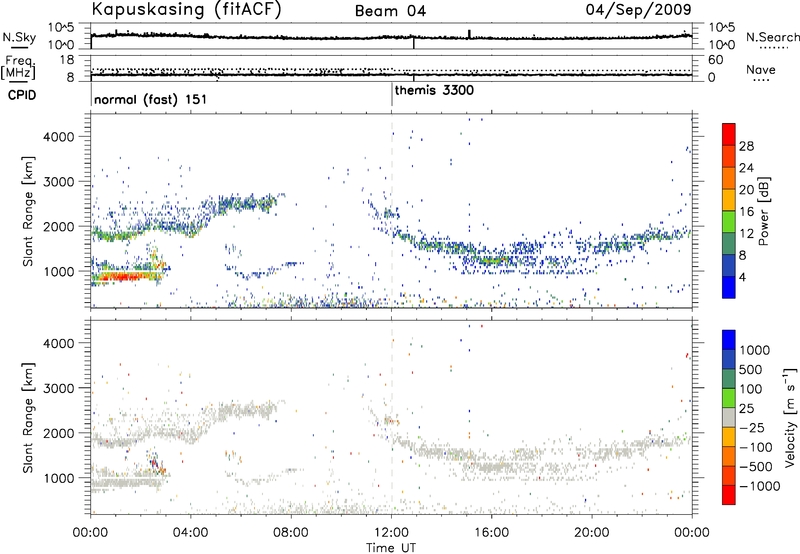The height and width of the screenshot is (554, 800).
Task: Click the red -1000 velocity colorbar segment
Action: (x=729, y=495)
